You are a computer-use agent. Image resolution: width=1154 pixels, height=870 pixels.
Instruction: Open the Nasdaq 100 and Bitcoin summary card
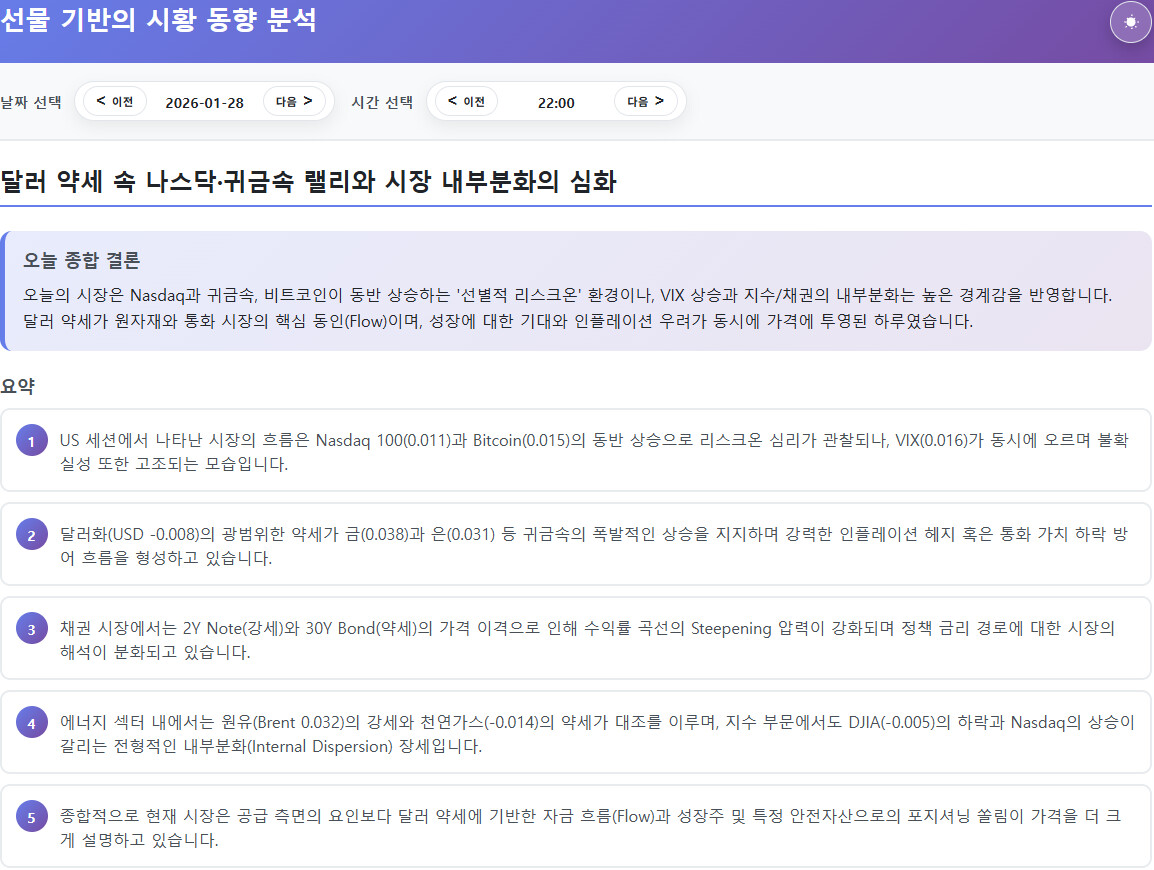click(x=590, y=451)
